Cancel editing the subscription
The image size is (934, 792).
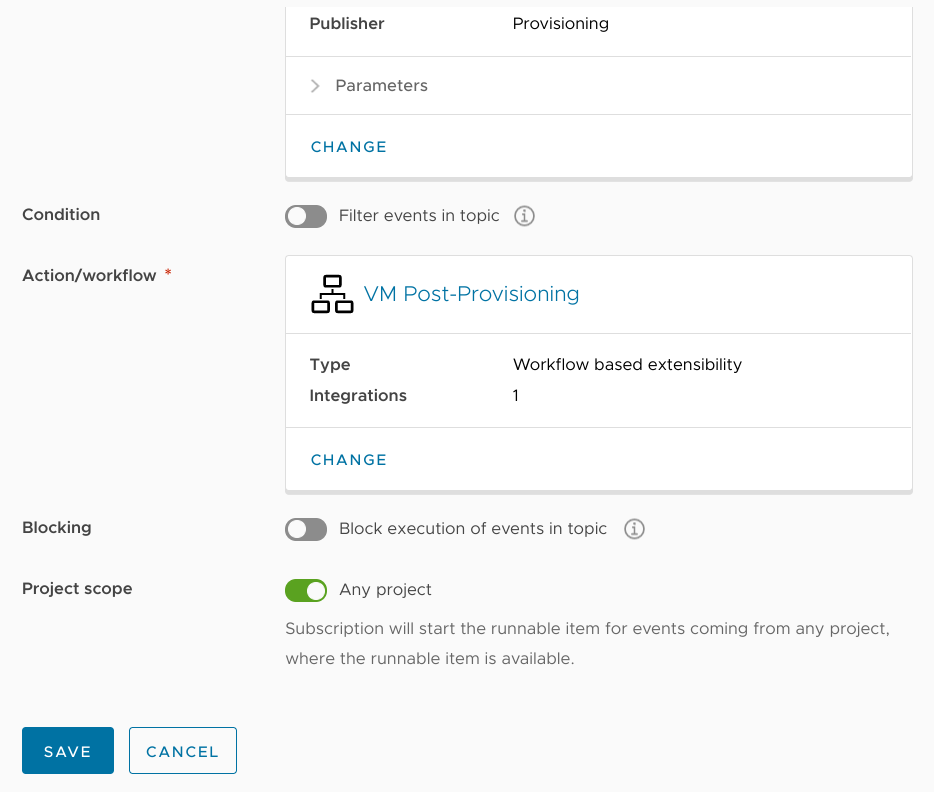point(183,750)
